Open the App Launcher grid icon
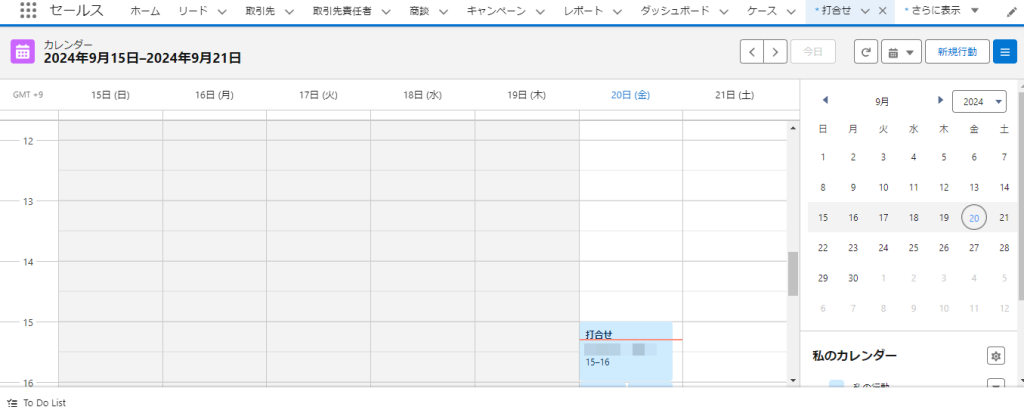Screen dimensions: 1024x407 [28, 11]
